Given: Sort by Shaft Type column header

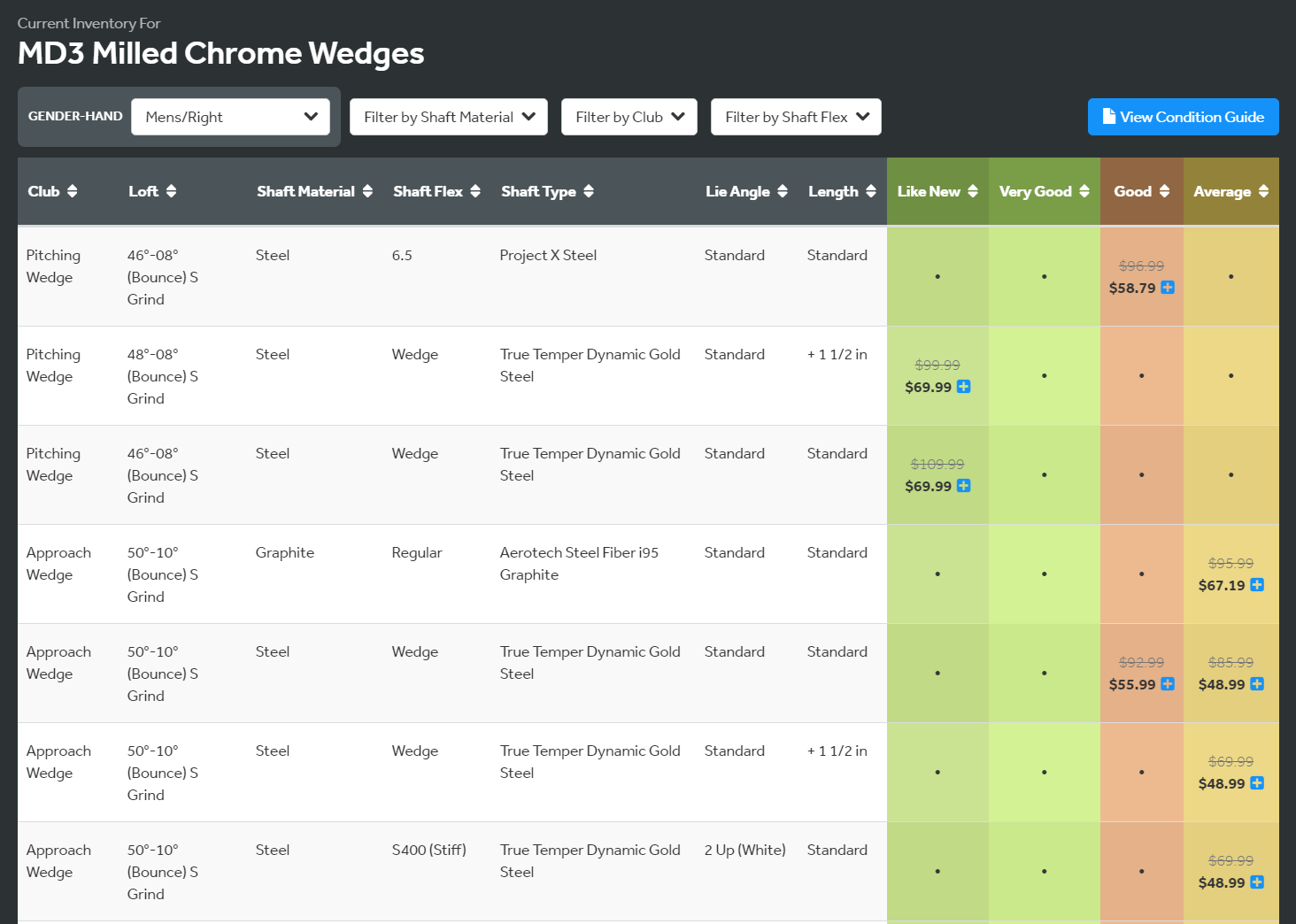Looking at the screenshot, I should 547,191.
